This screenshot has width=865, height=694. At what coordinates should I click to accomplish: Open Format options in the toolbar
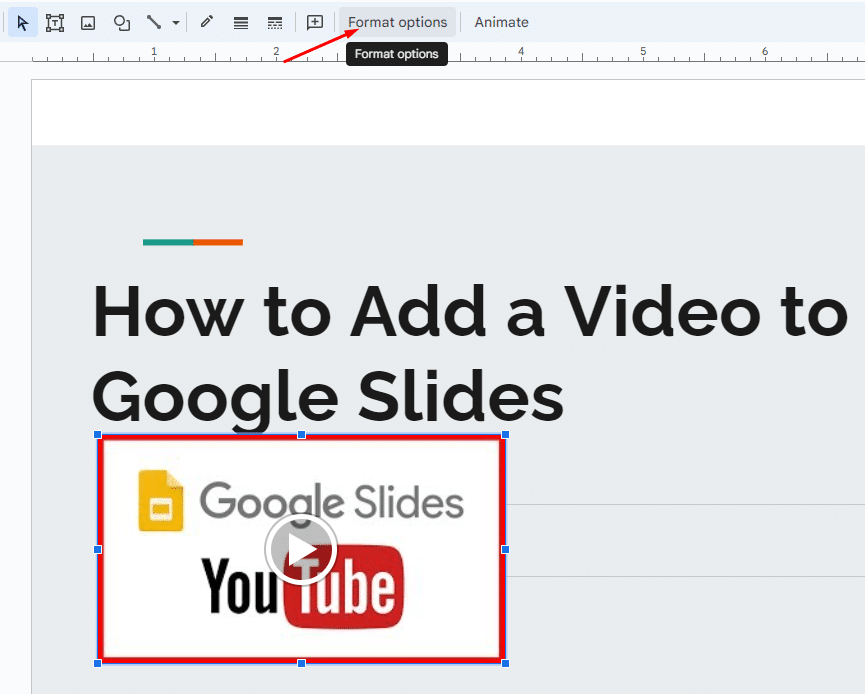click(x=398, y=22)
